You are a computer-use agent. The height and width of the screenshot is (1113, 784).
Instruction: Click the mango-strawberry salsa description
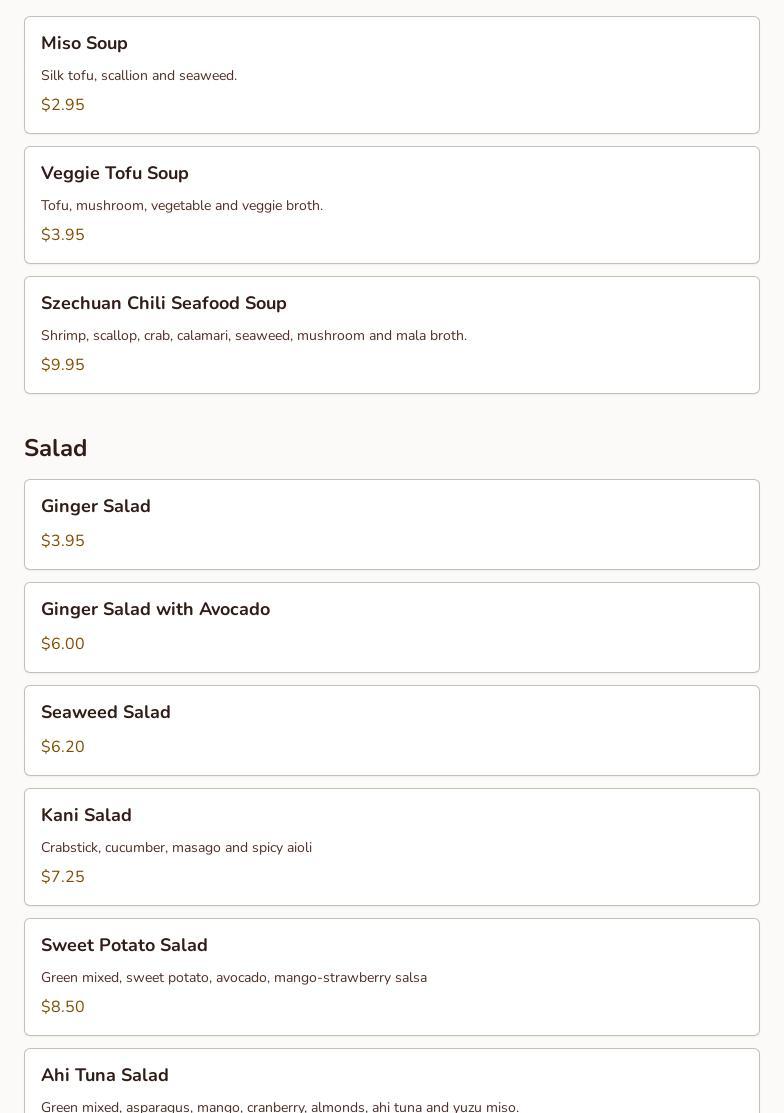[x=234, y=977]
